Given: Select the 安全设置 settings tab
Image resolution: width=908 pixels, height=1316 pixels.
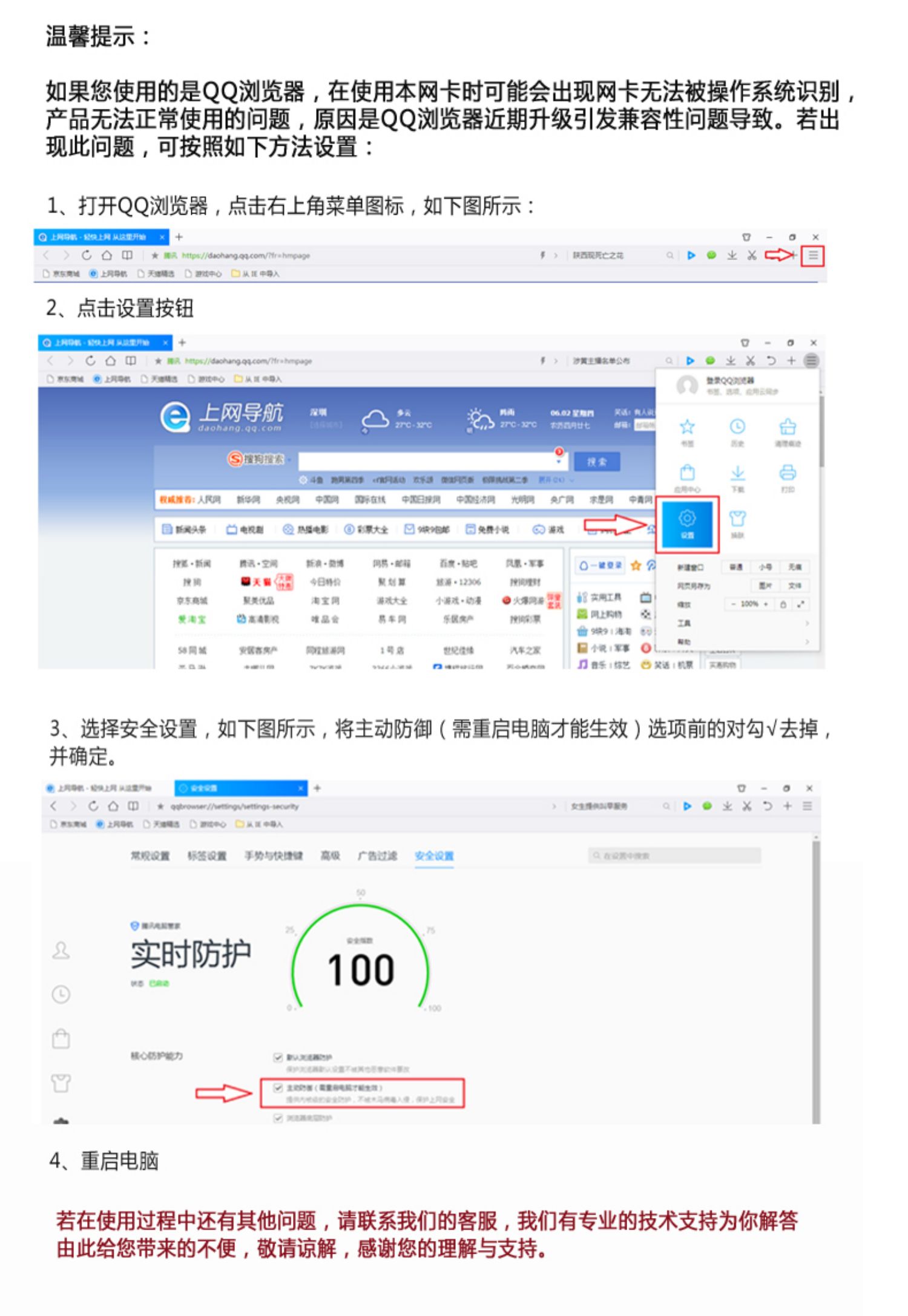Looking at the screenshot, I should click(434, 856).
